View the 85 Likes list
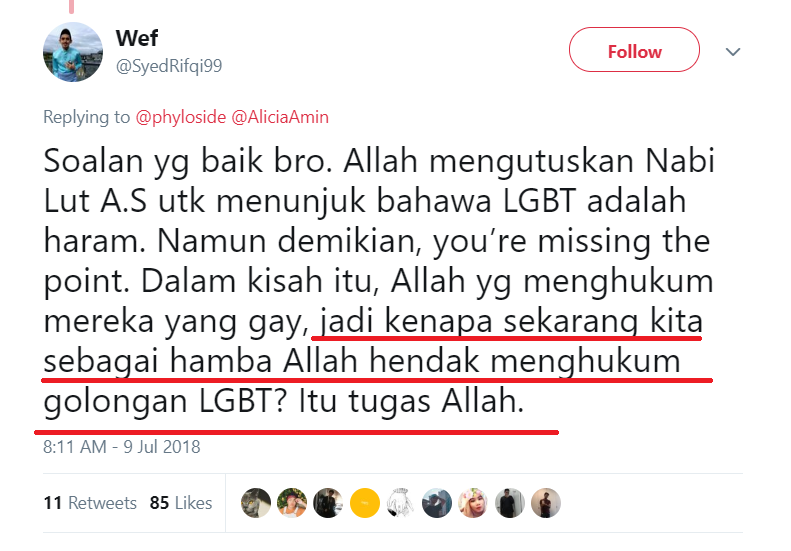 click(x=181, y=503)
